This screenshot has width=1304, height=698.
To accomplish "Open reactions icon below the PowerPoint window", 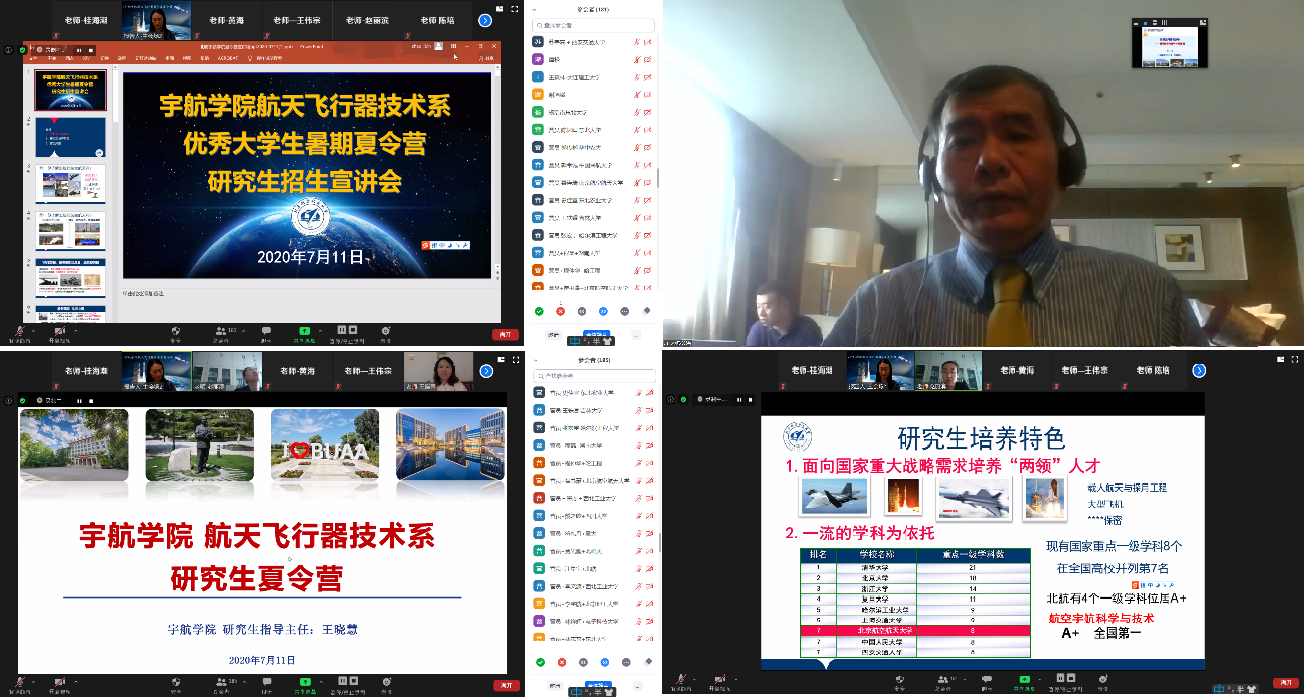I will coord(385,330).
